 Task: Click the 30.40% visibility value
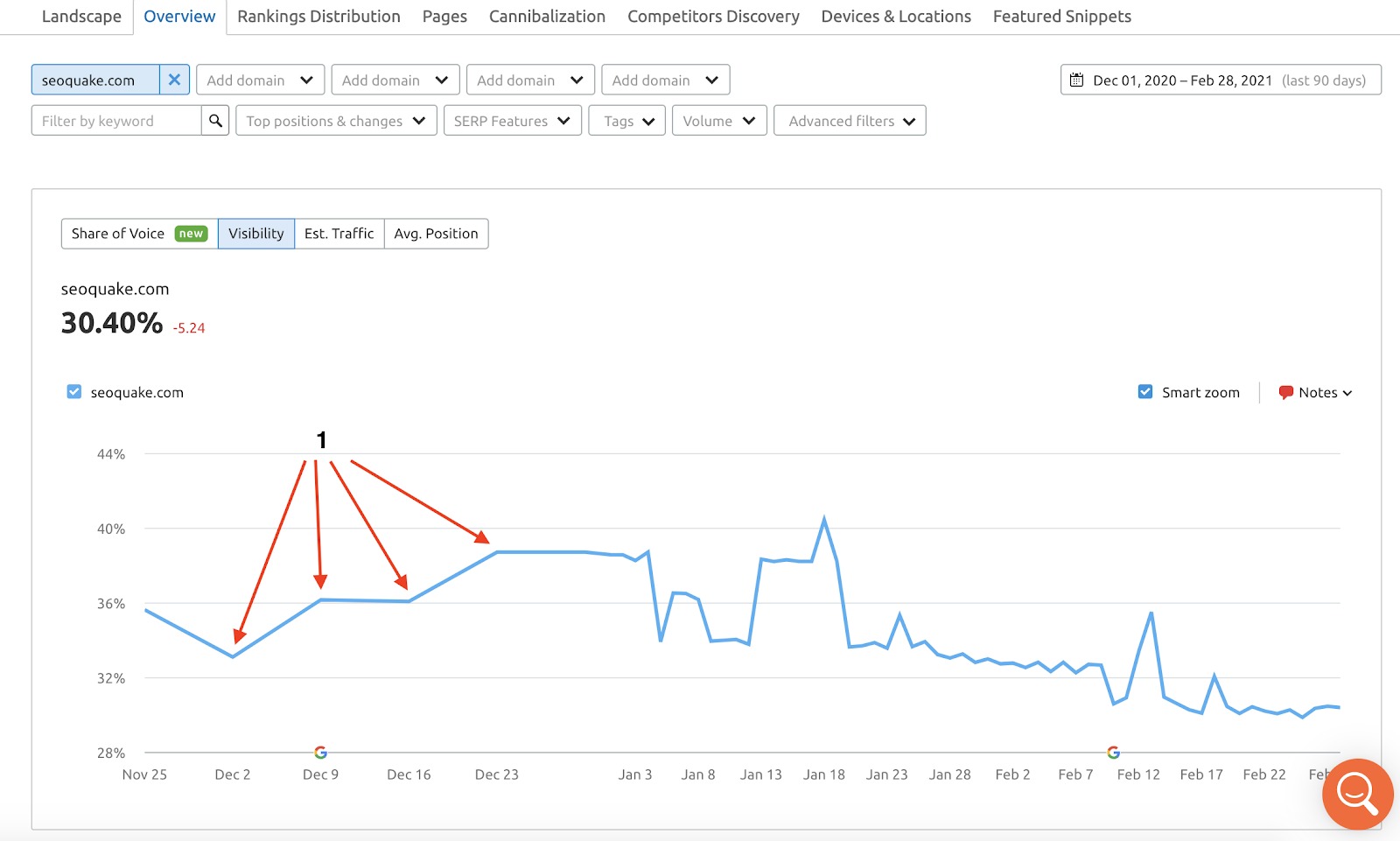pyautogui.click(x=112, y=323)
